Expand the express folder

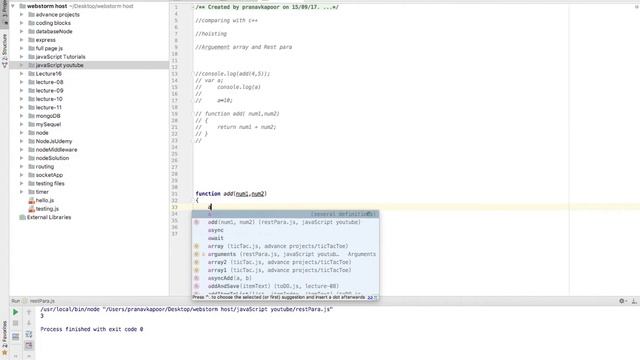click(x=22, y=40)
